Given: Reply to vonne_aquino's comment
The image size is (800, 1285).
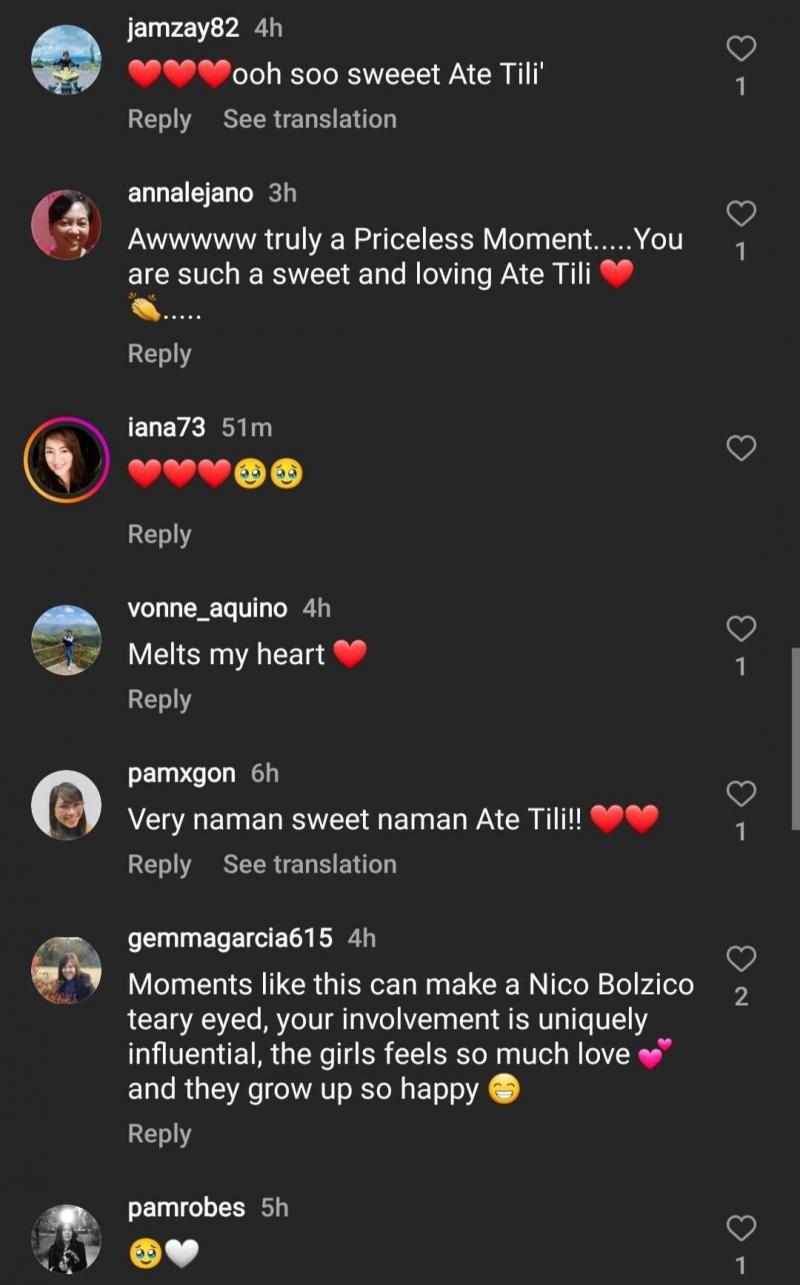Looking at the screenshot, I should coord(159,700).
